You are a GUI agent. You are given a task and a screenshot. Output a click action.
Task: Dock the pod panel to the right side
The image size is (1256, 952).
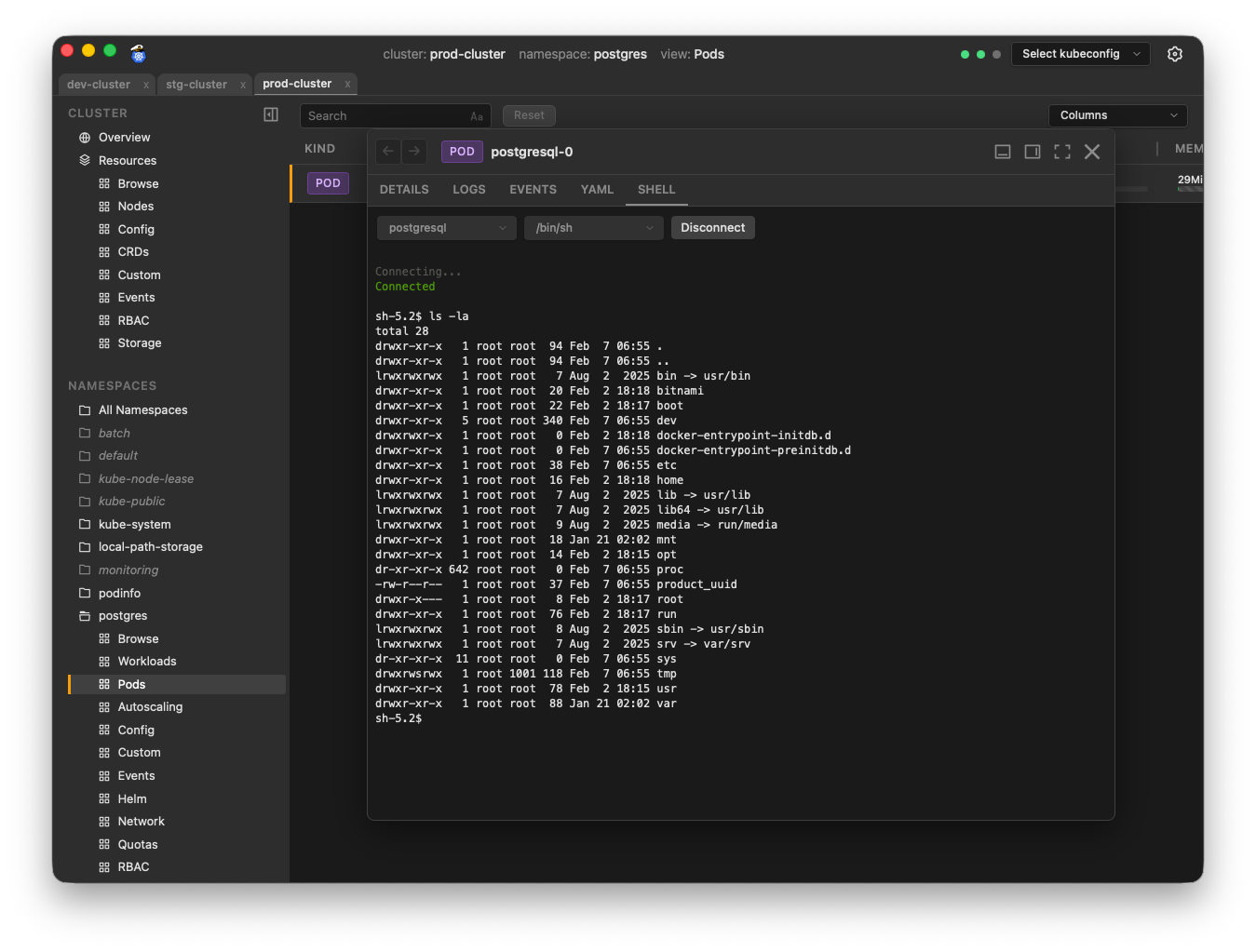[x=1033, y=152]
